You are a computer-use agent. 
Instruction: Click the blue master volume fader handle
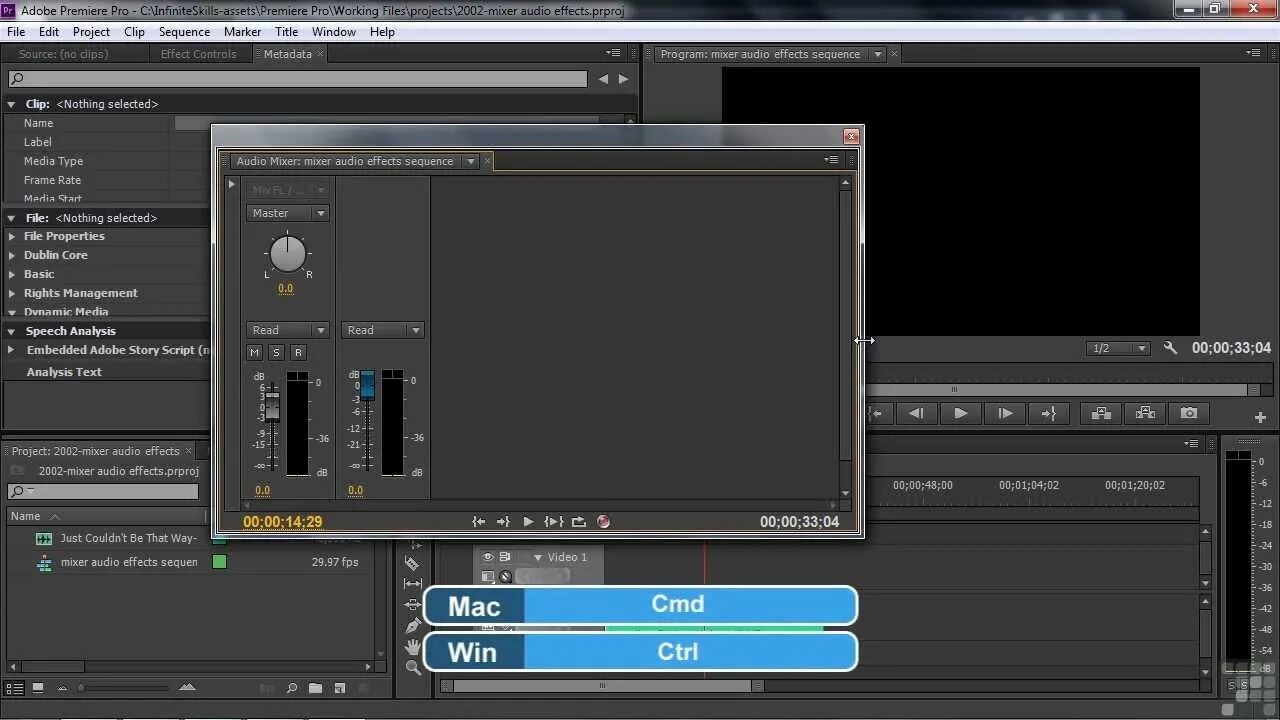click(367, 384)
